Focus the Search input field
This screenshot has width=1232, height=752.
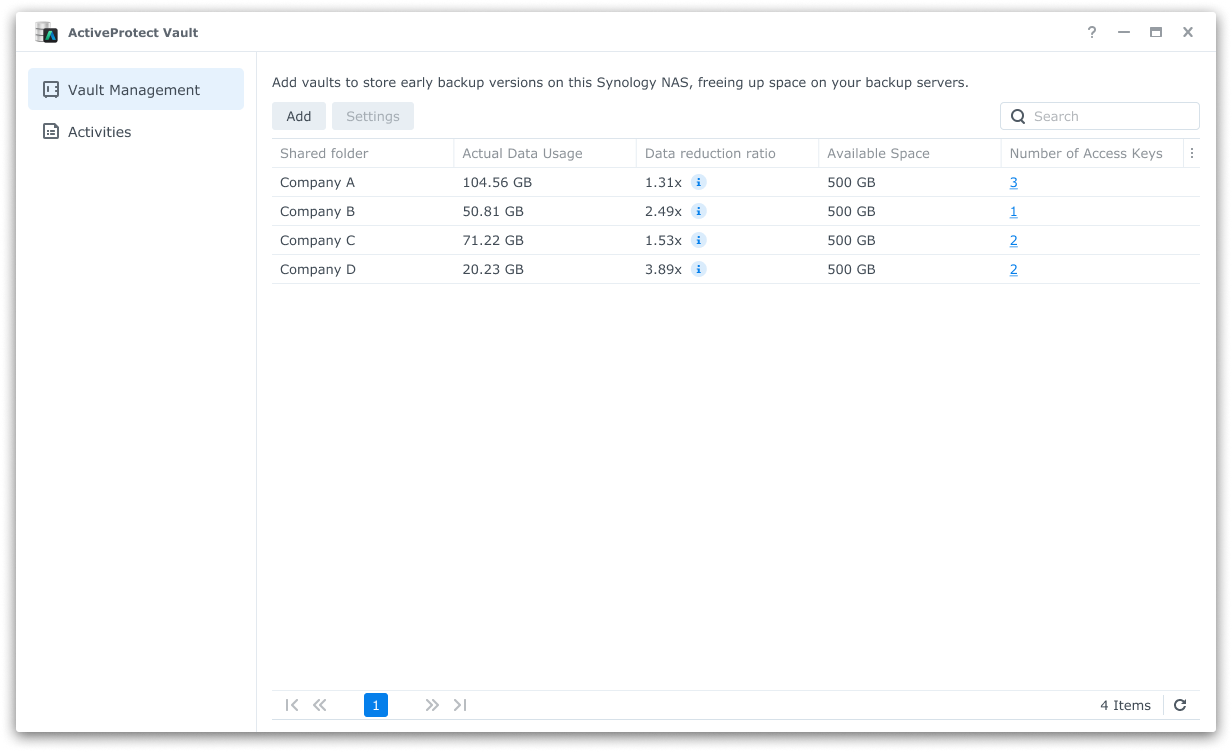pyautogui.click(x=1110, y=116)
